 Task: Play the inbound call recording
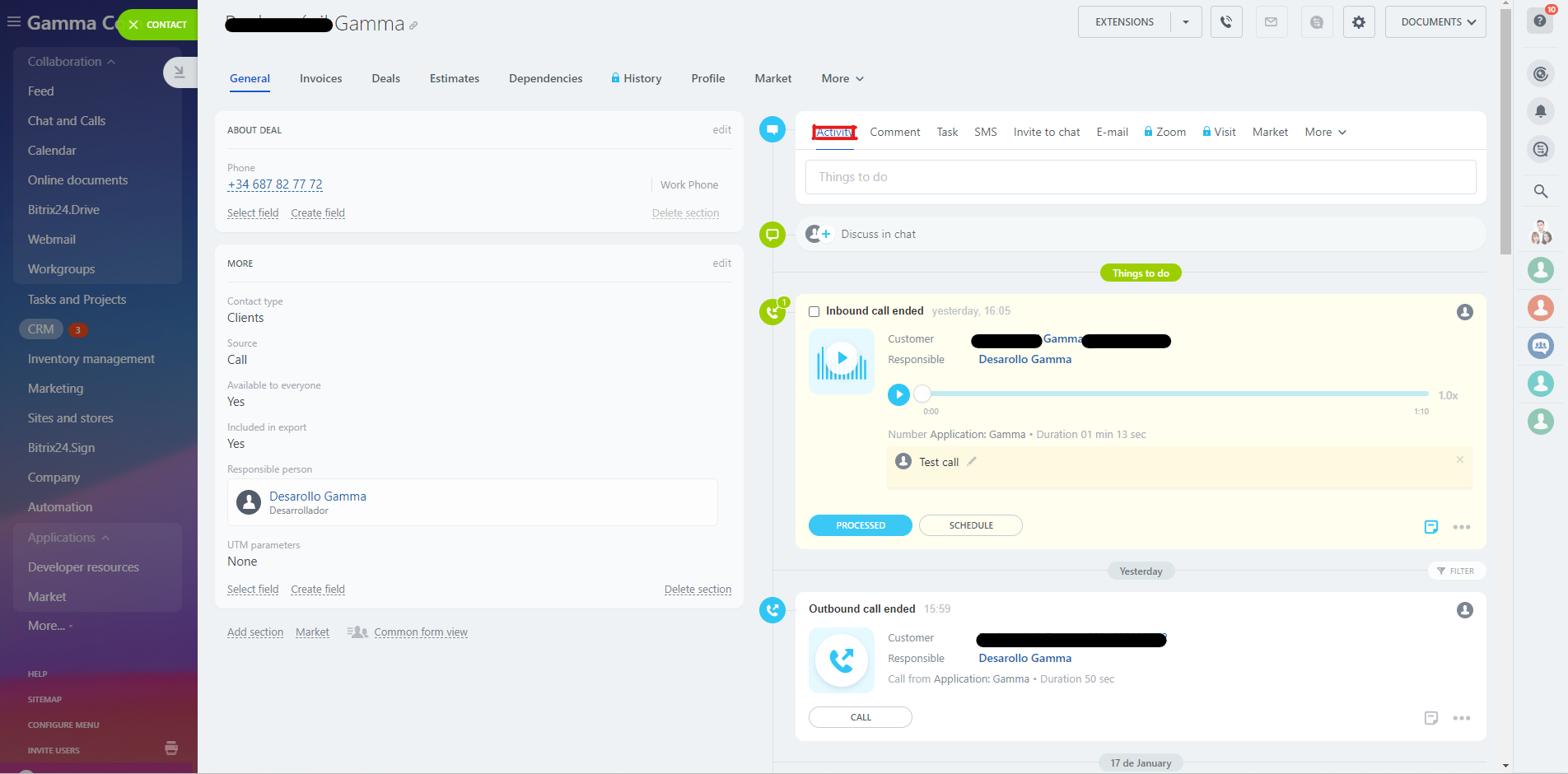point(898,395)
